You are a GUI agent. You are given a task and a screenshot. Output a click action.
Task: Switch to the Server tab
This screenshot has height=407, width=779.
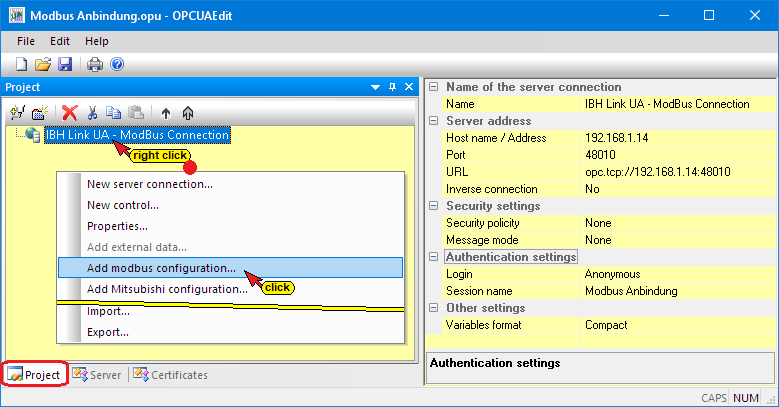[97, 375]
